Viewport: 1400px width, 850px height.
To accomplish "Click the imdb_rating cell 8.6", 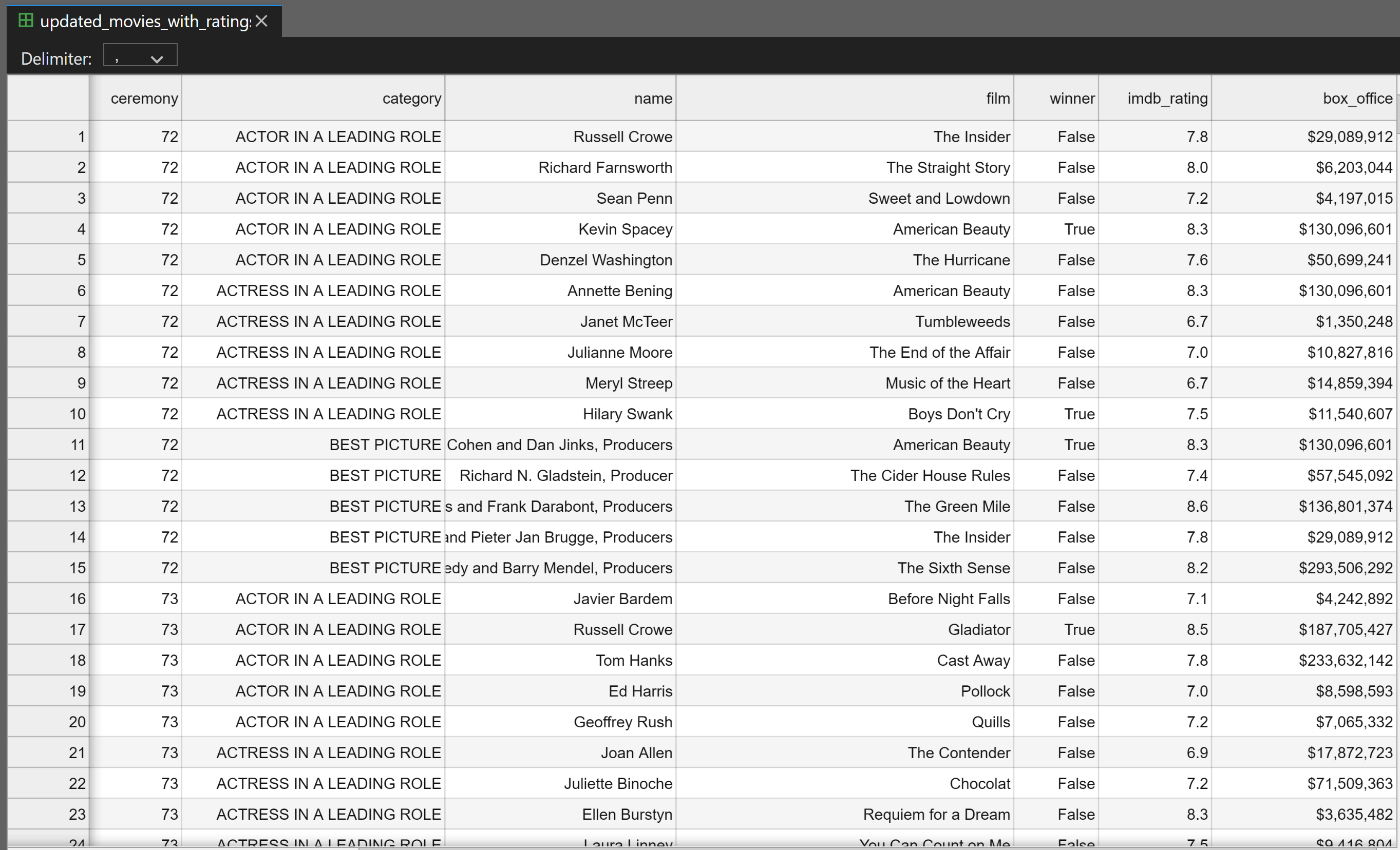I will coord(1155,507).
